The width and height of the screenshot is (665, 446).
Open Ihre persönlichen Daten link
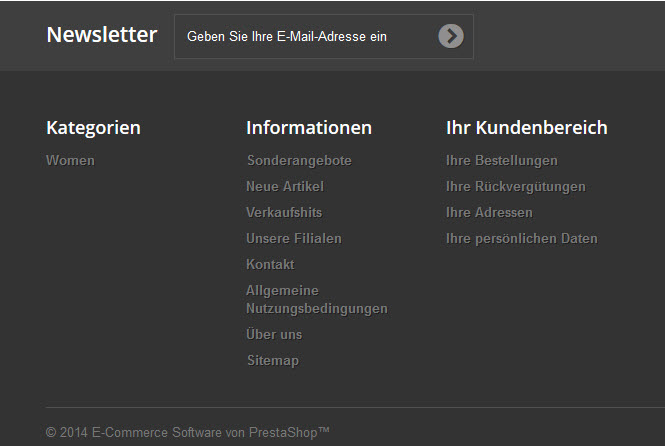pos(522,238)
